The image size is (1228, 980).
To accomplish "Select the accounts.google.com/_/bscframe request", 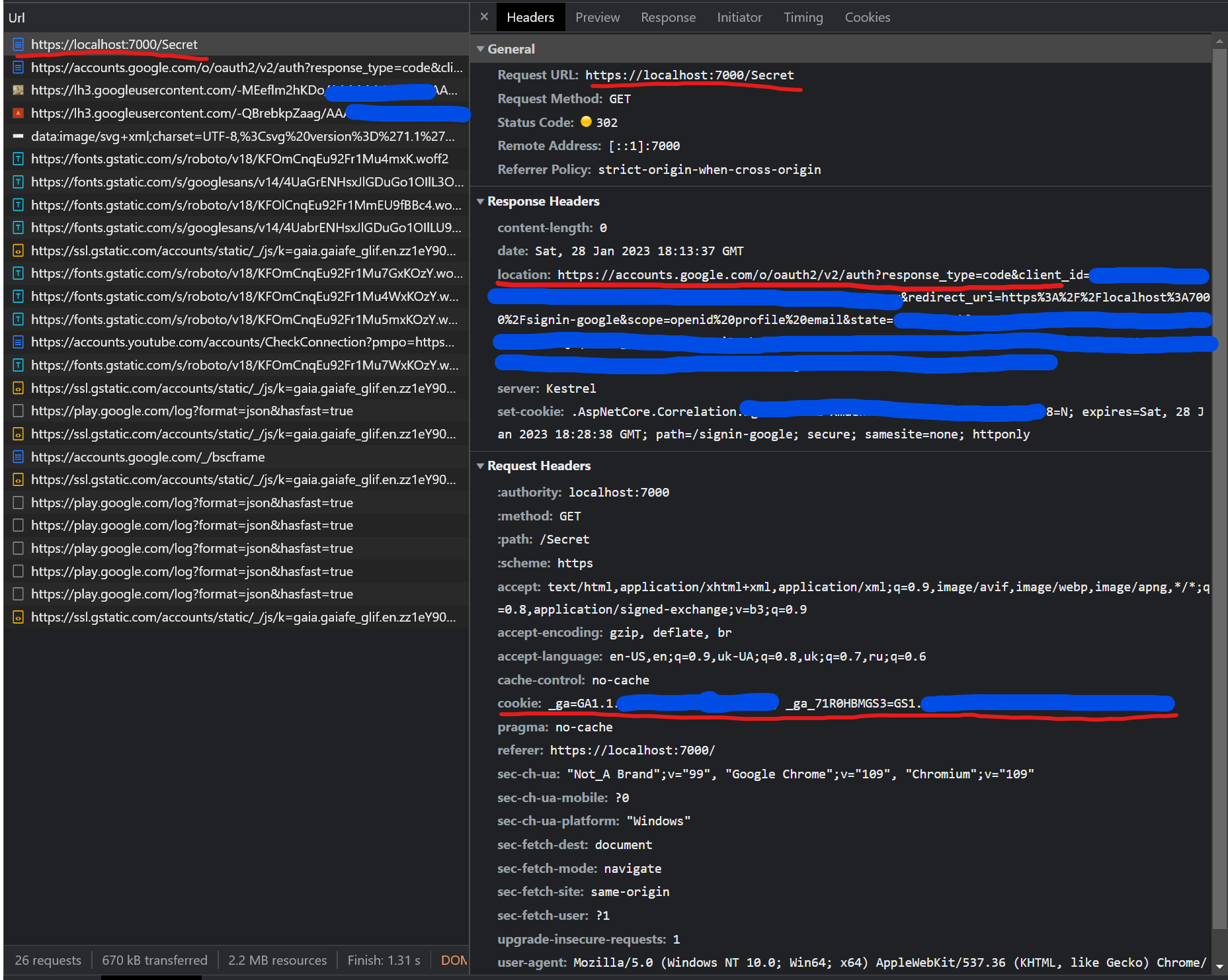I will coord(236,457).
